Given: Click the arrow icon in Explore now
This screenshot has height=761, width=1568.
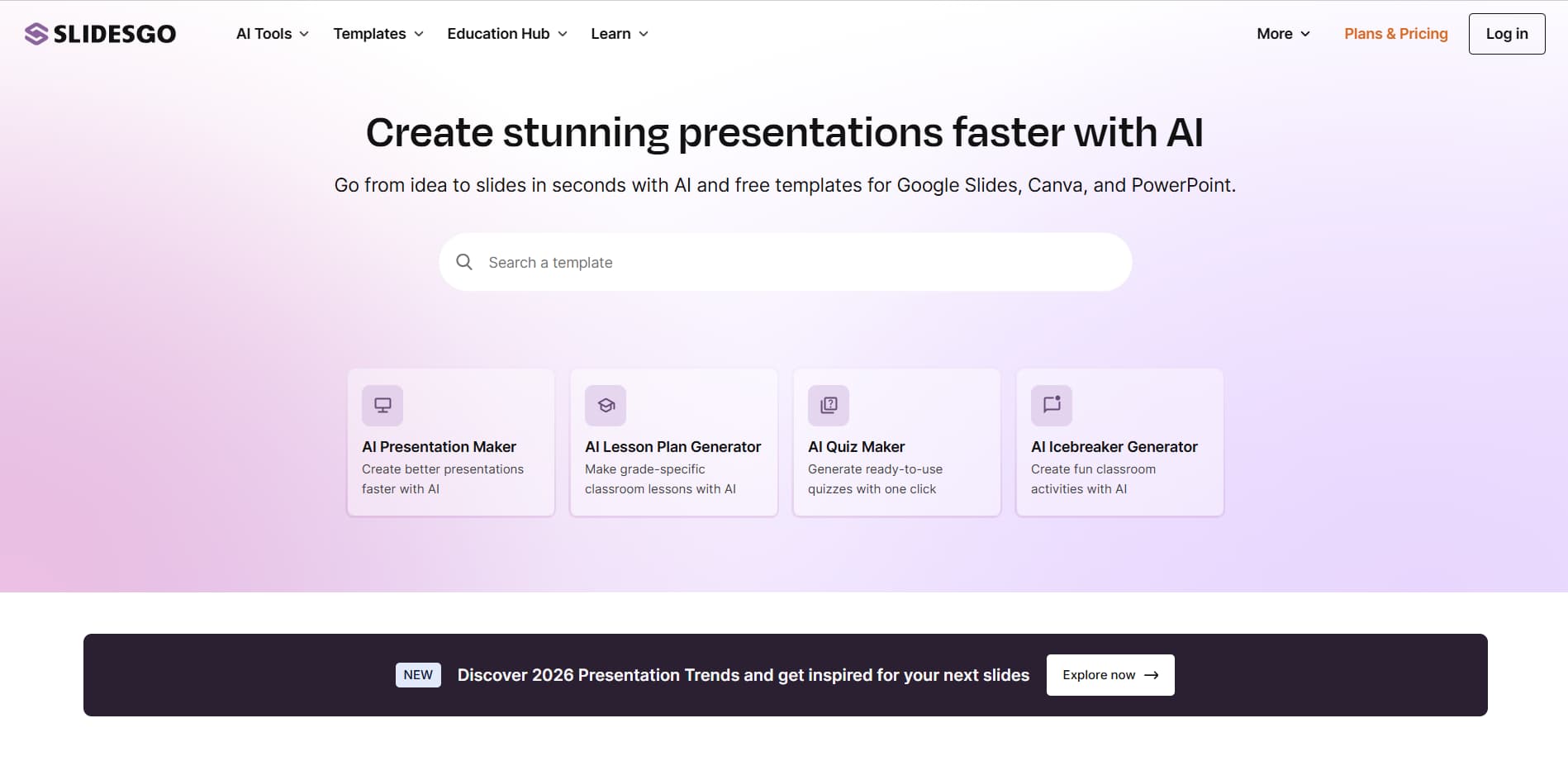Looking at the screenshot, I should (x=1152, y=675).
